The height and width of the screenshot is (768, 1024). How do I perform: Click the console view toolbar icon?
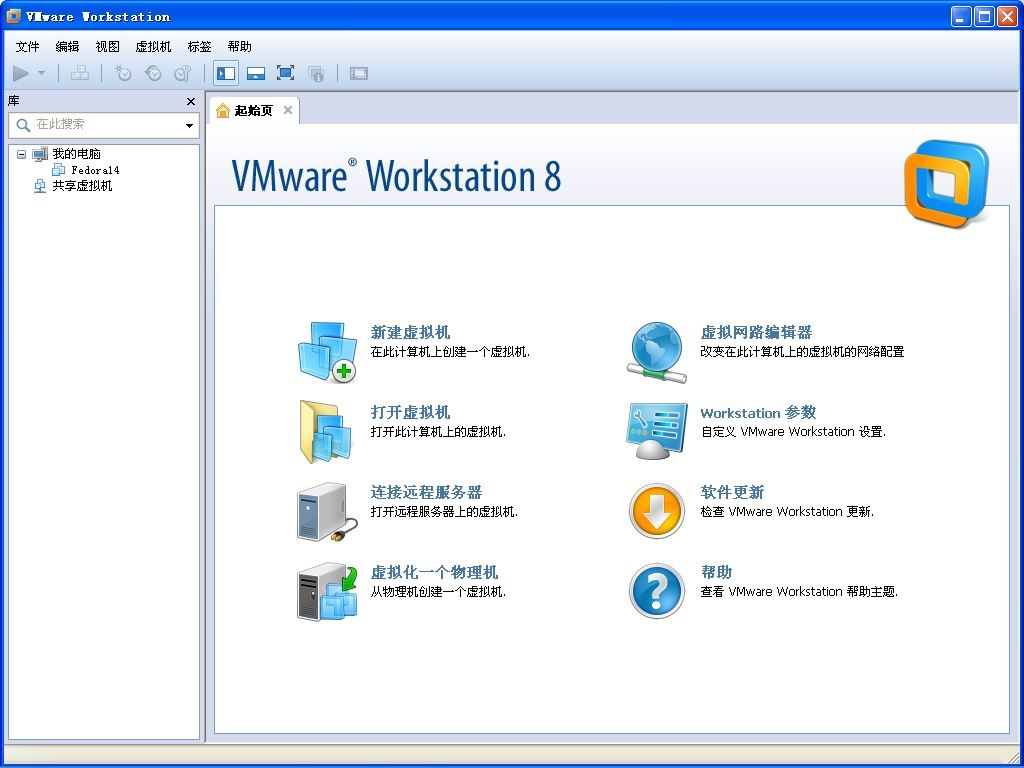pyautogui.click(x=359, y=73)
